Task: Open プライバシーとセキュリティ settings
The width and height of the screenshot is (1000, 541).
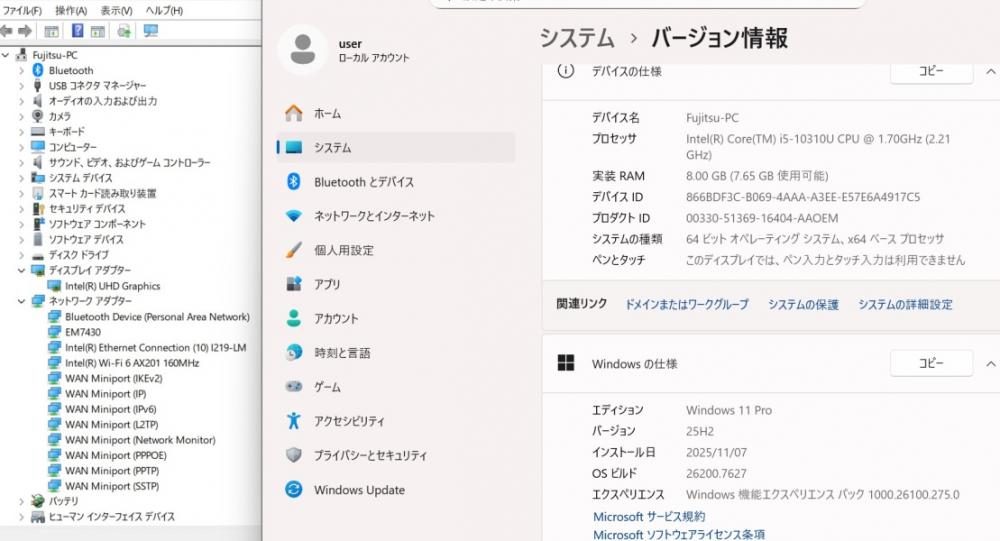Action: (x=395, y=456)
